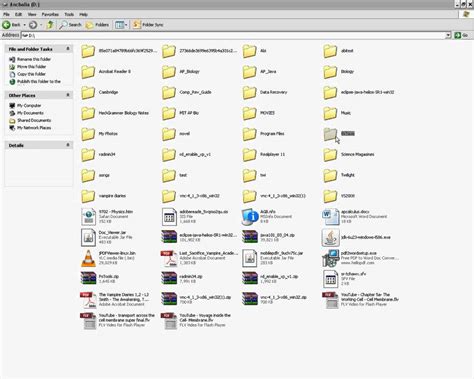The height and width of the screenshot is (379, 474).
Task: Open the Forward button history dropdown arrow
Action: click(41, 25)
